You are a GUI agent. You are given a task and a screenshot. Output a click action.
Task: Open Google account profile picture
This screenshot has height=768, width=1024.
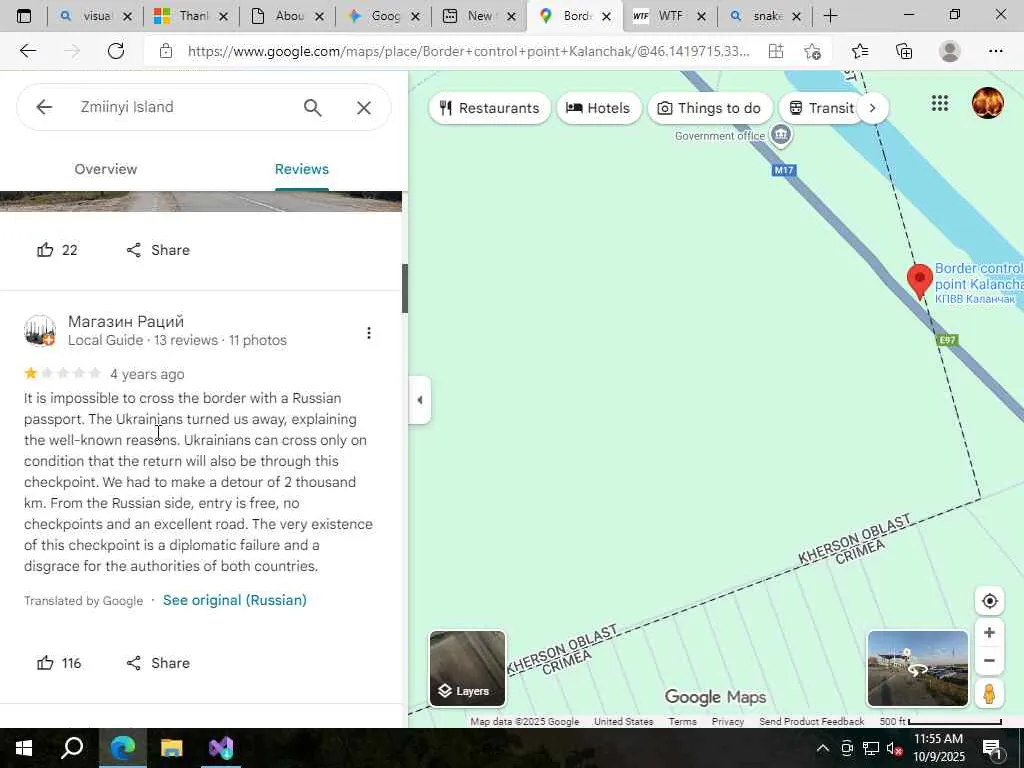[987, 103]
